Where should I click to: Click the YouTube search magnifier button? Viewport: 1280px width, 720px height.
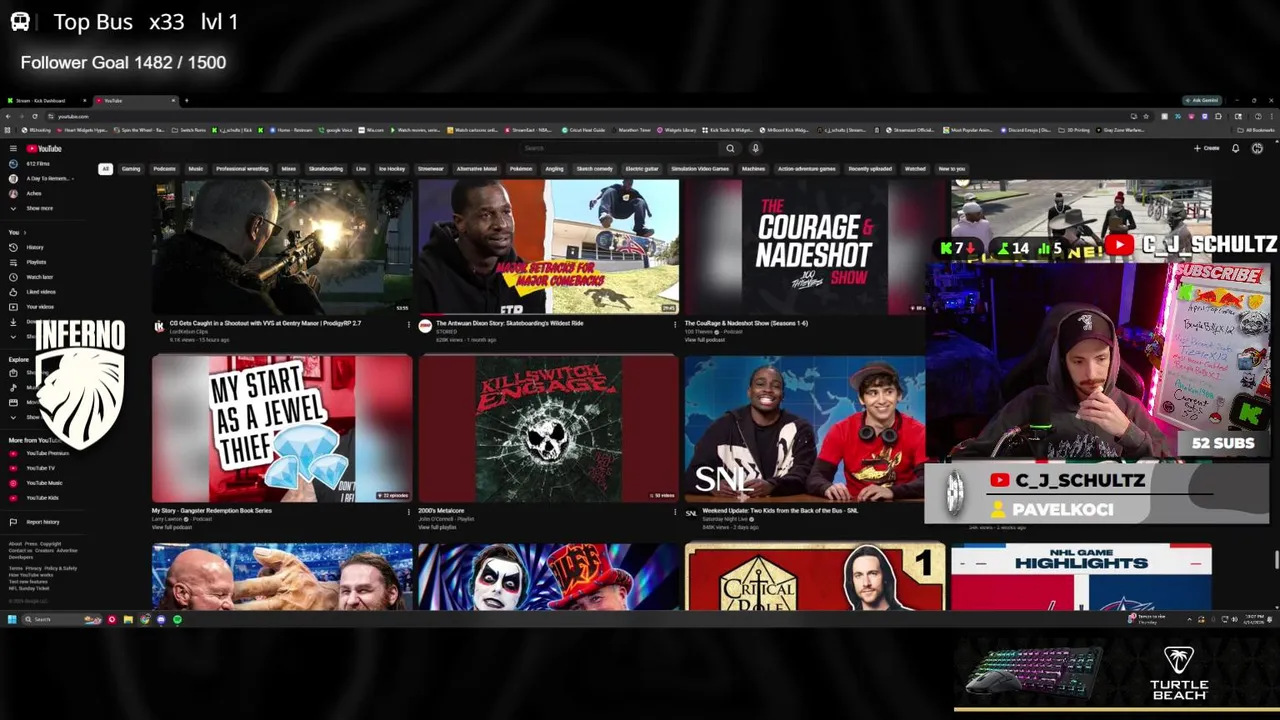[x=730, y=148]
